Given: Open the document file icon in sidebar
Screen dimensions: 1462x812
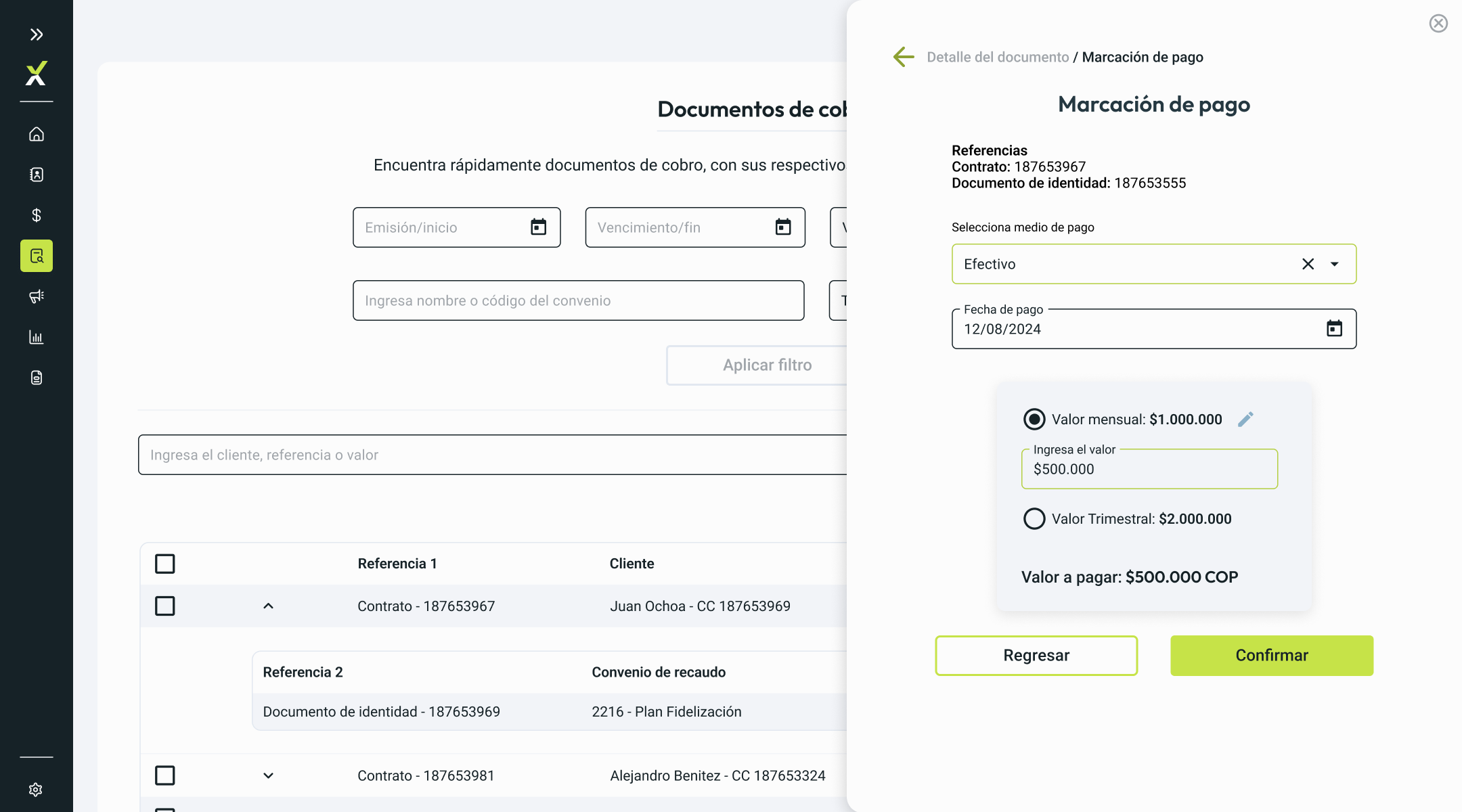Looking at the screenshot, I should tap(37, 378).
